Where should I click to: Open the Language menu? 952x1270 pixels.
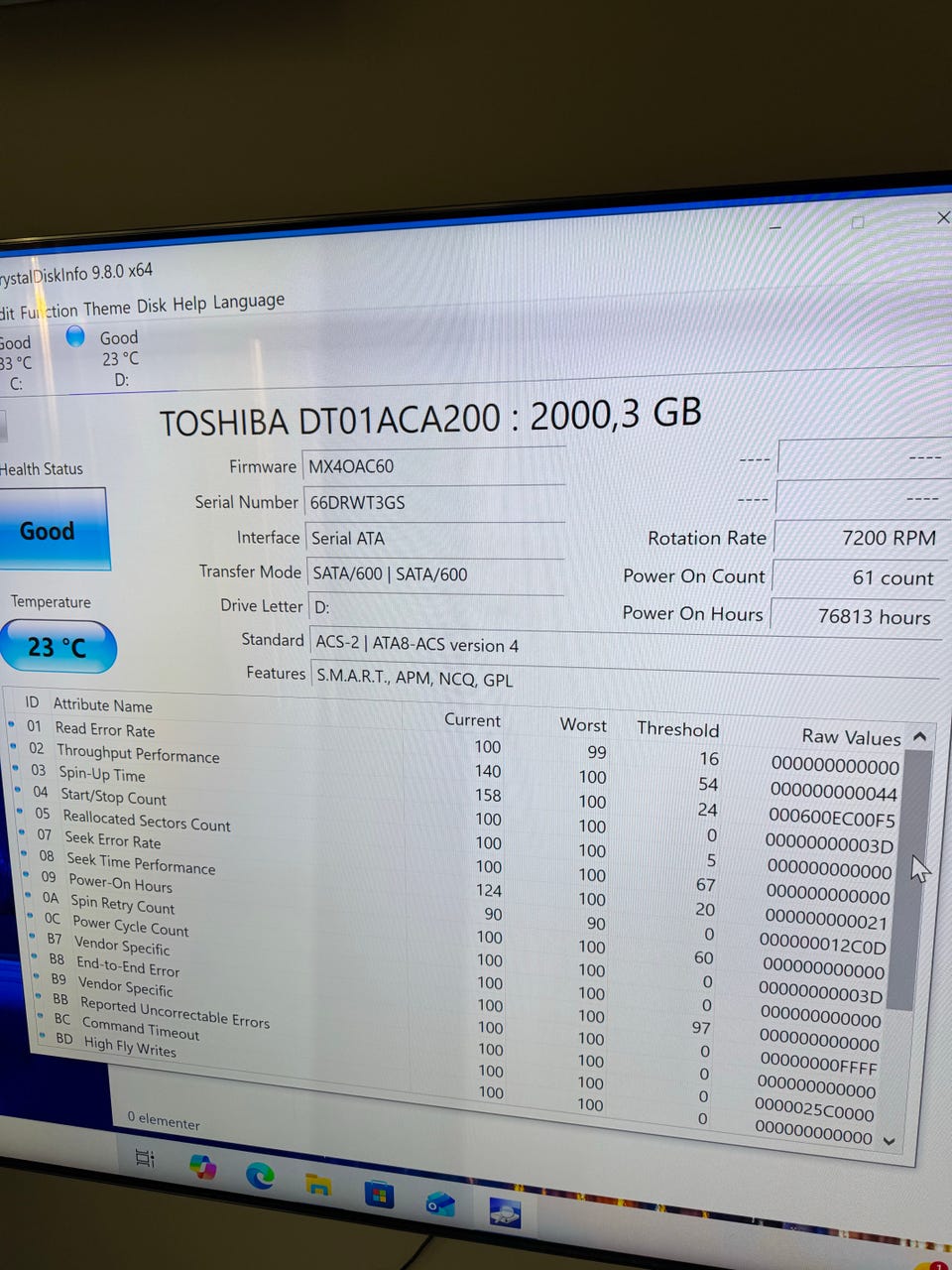coord(249,301)
